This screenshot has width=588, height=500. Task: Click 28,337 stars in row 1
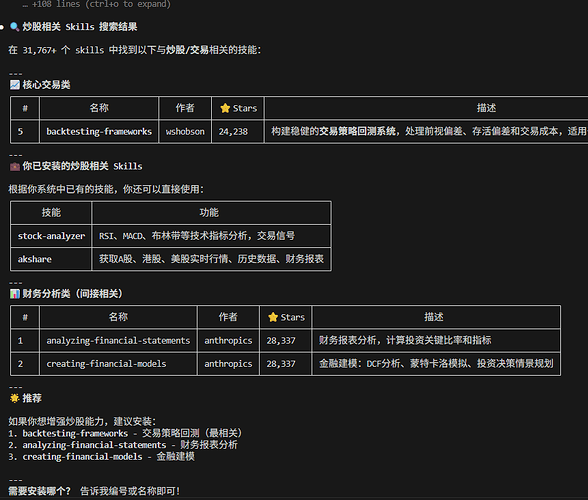[x=285, y=341]
